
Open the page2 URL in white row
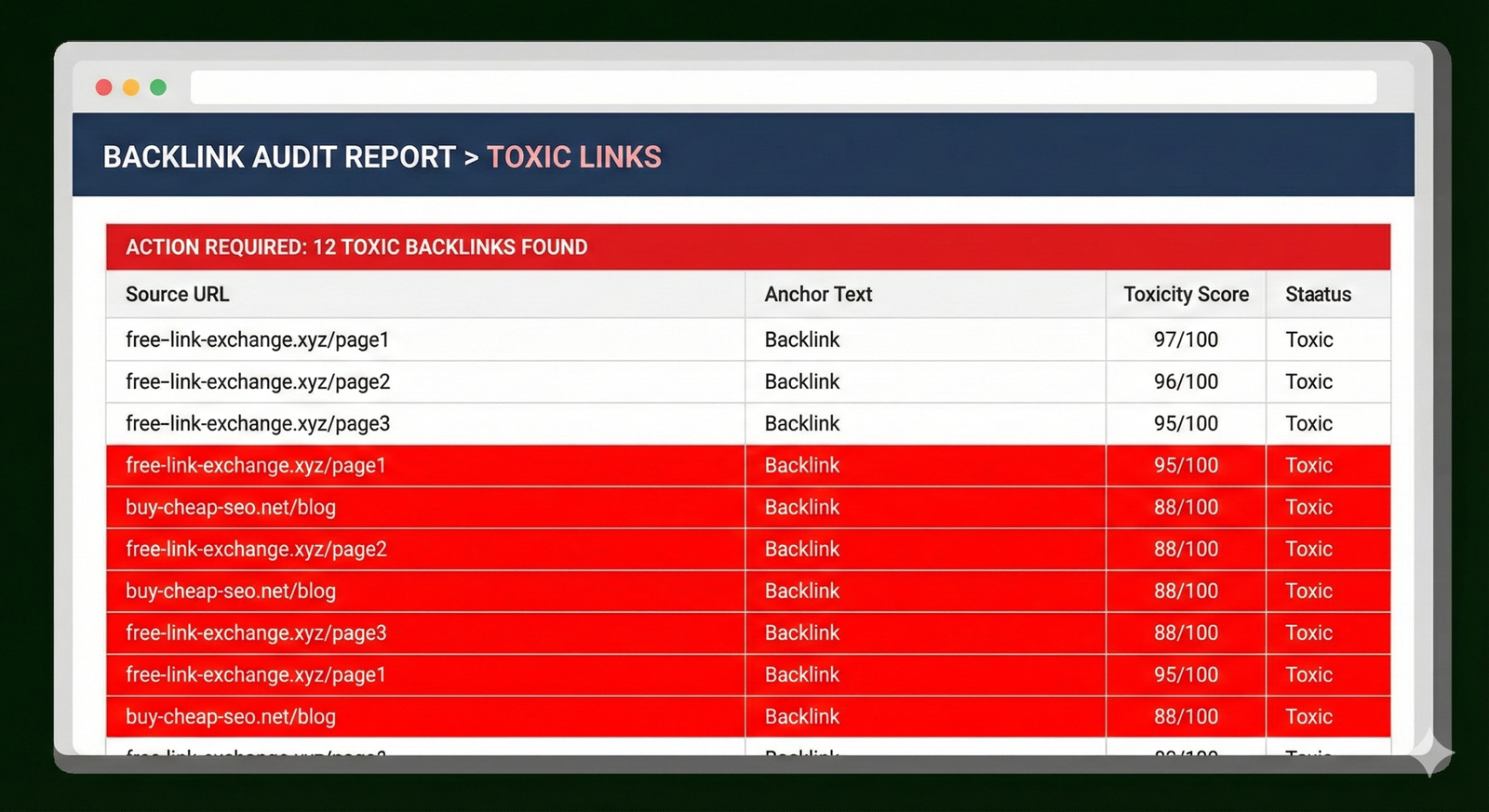click(258, 382)
